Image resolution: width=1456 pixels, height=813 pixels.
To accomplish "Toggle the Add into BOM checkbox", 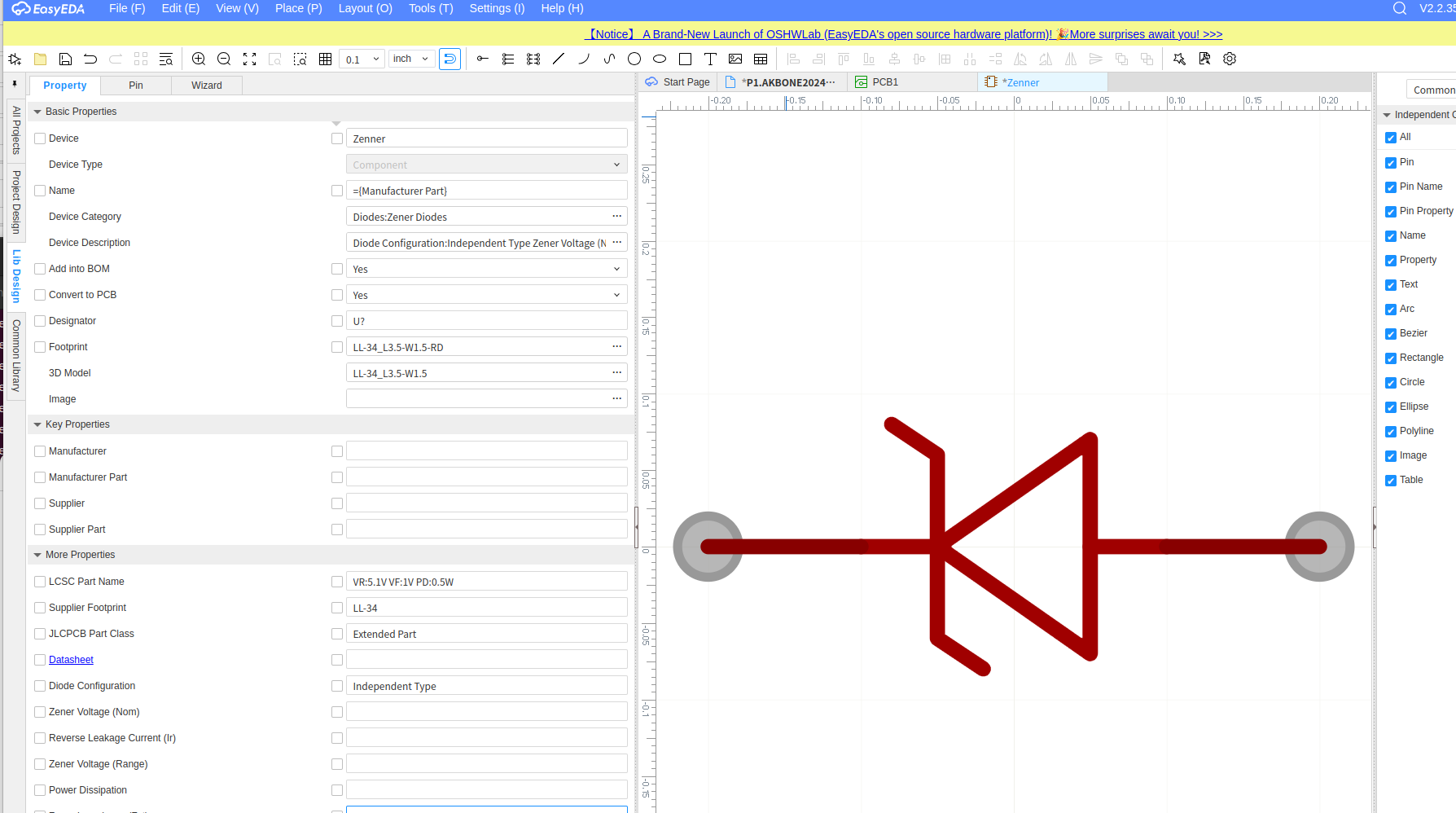I will coord(40,269).
